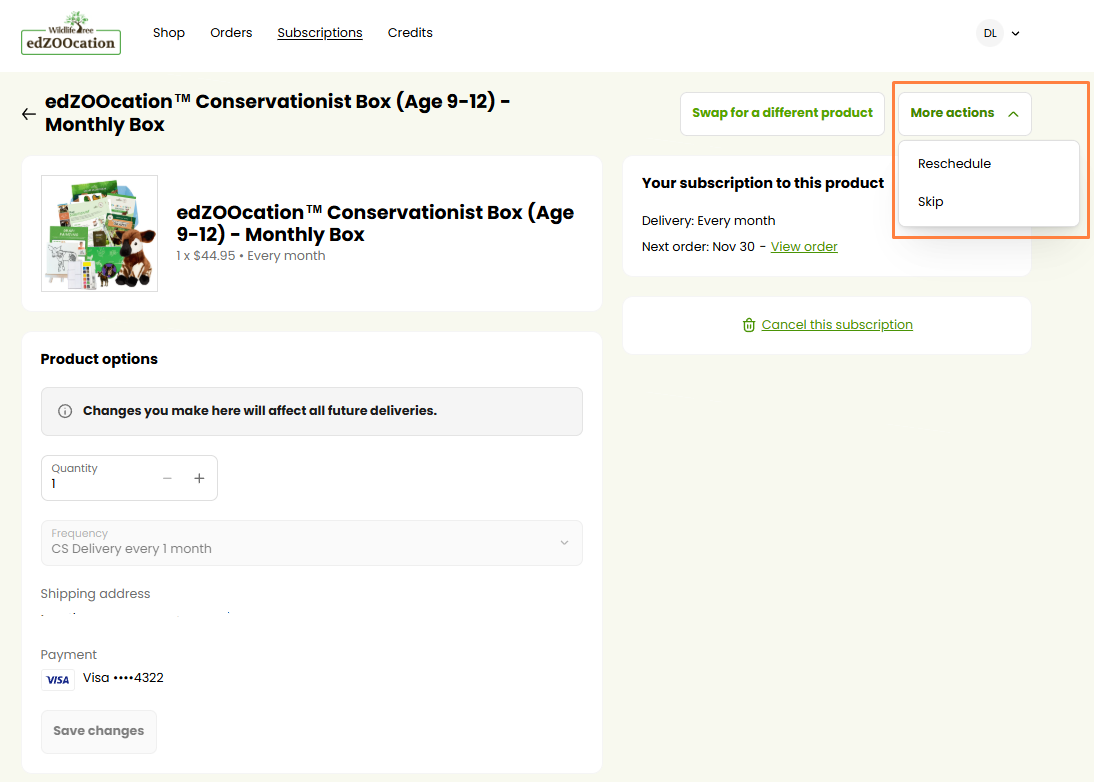Click the edZOOcation logo
The image size is (1094, 782).
(x=70, y=33)
